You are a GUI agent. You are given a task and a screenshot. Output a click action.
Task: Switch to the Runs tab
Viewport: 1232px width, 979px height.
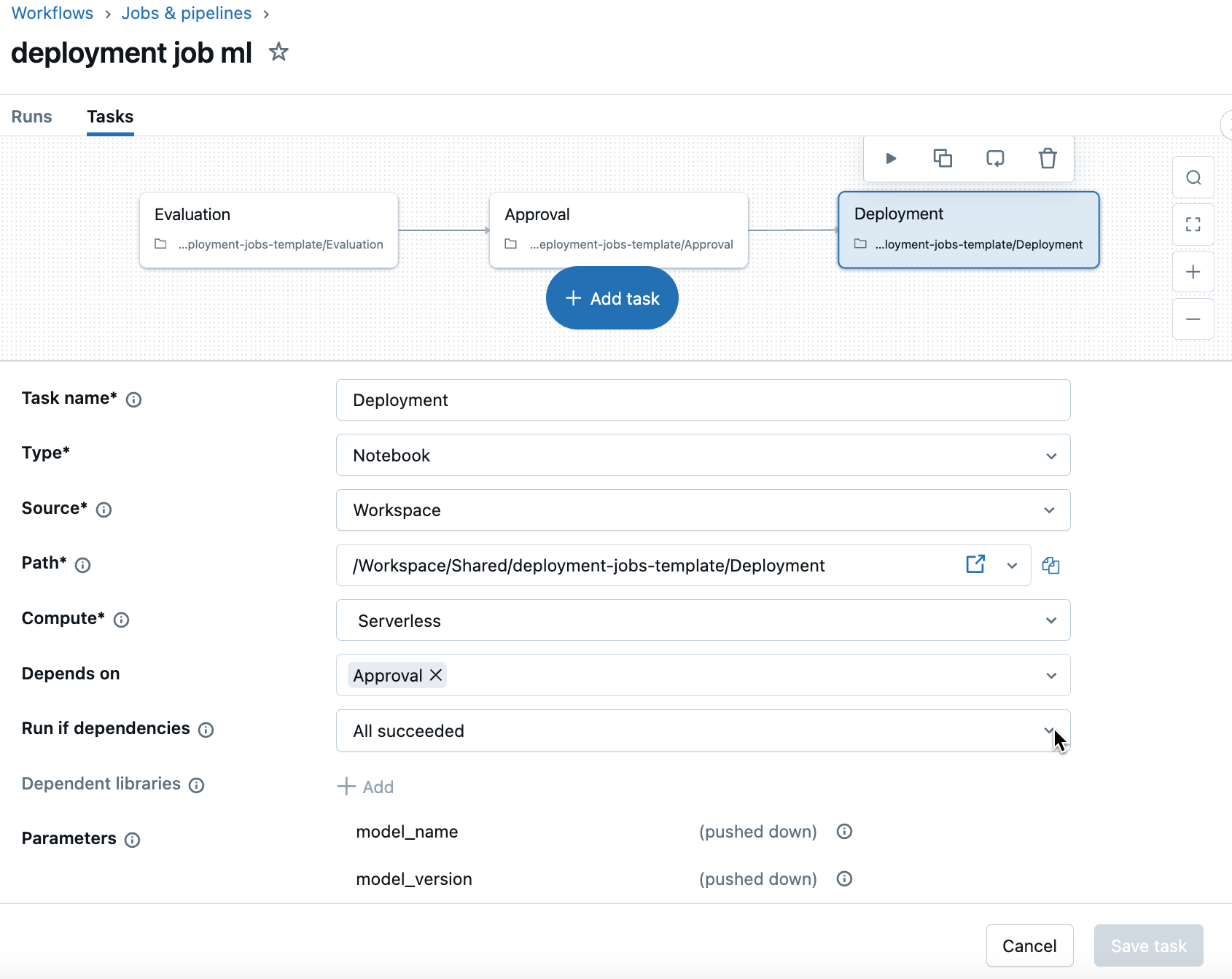[x=31, y=116]
